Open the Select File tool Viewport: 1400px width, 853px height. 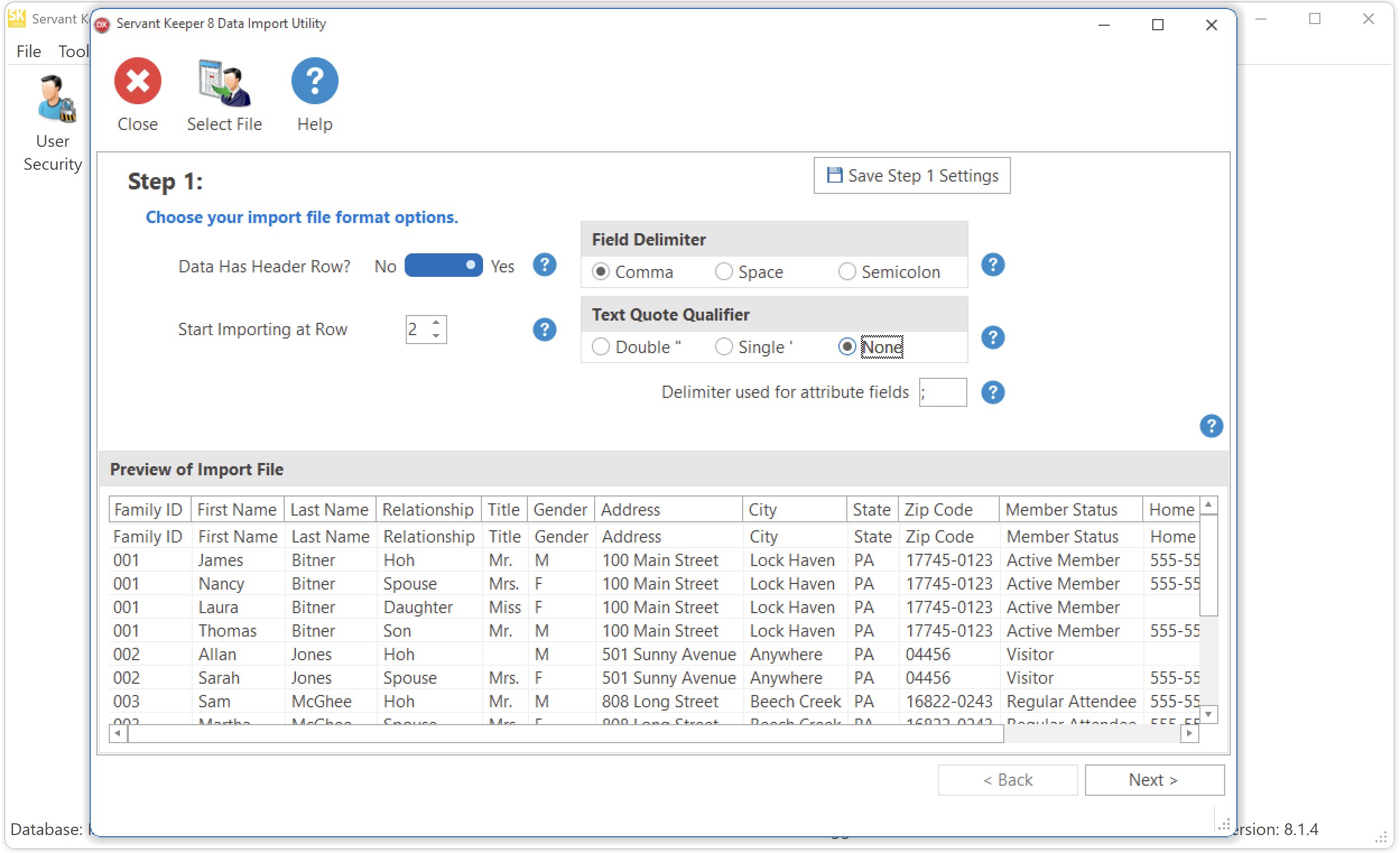224,84
